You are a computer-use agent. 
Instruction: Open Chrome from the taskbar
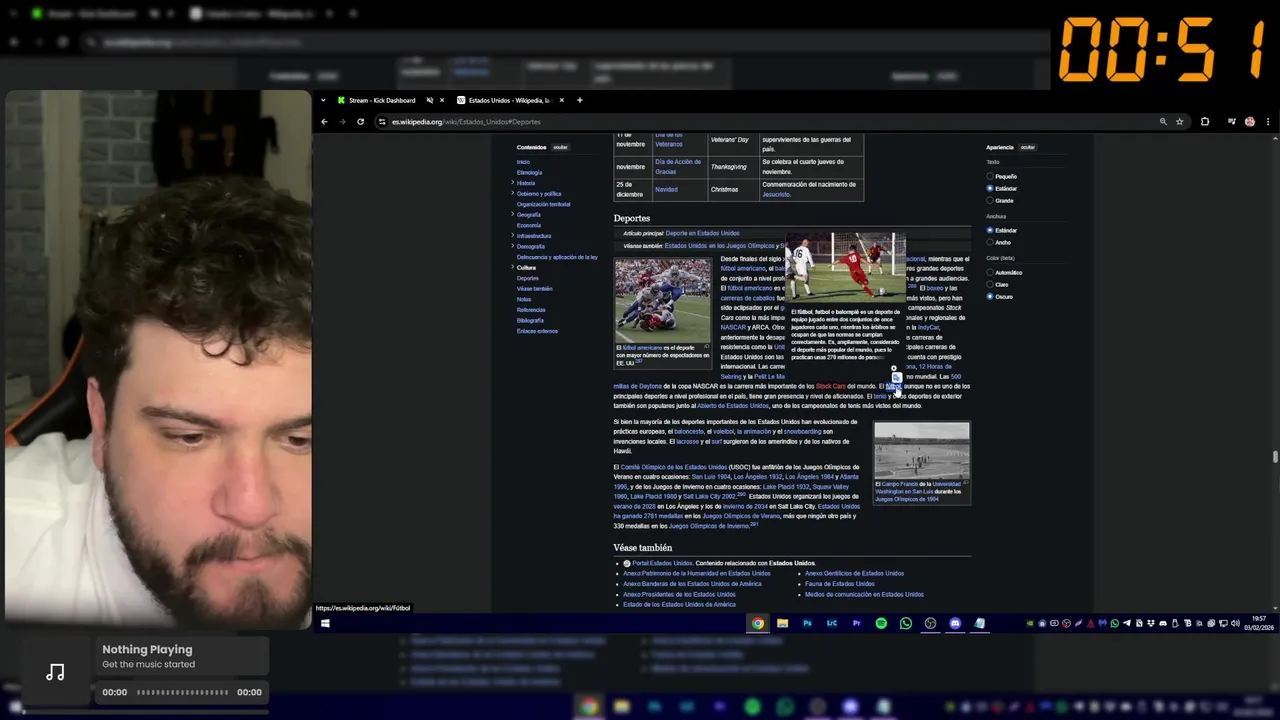click(x=758, y=623)
